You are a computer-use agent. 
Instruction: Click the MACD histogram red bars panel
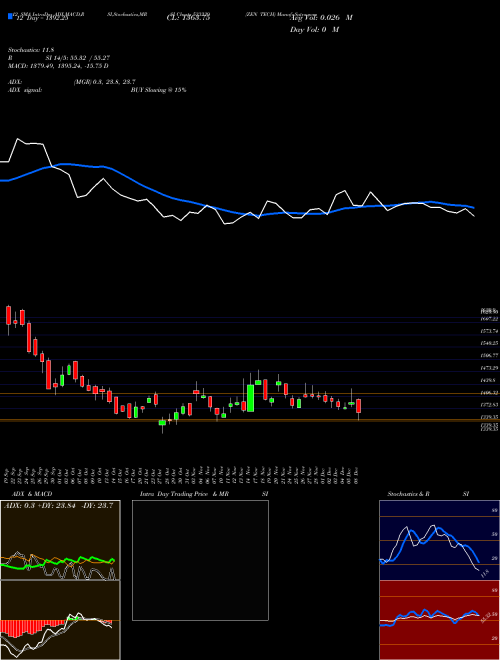(60, 620)
